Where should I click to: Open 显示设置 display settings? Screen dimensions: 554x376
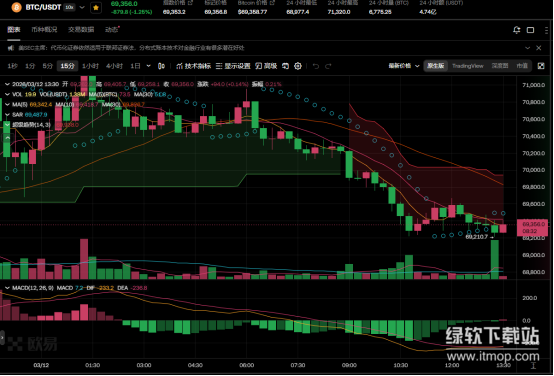tap(233, 66)
